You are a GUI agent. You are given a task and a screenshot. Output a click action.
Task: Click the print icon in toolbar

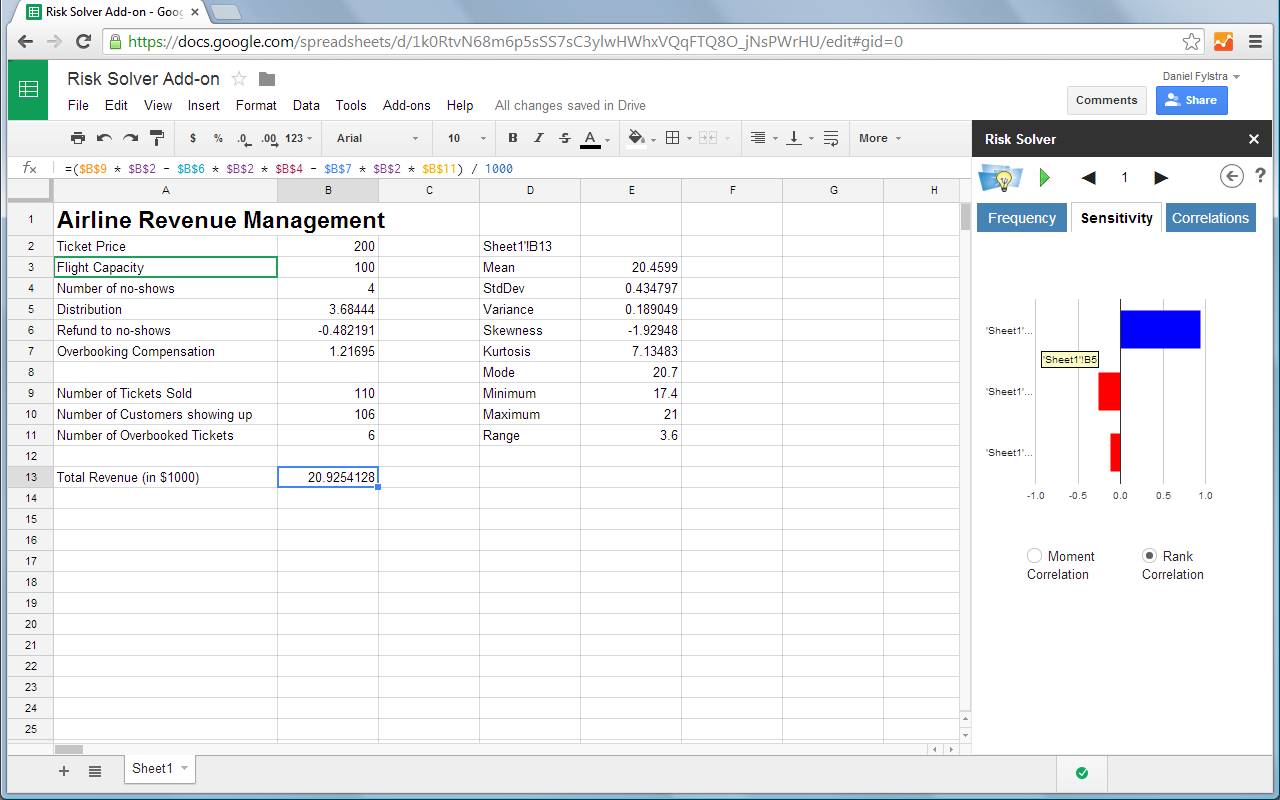78,138
